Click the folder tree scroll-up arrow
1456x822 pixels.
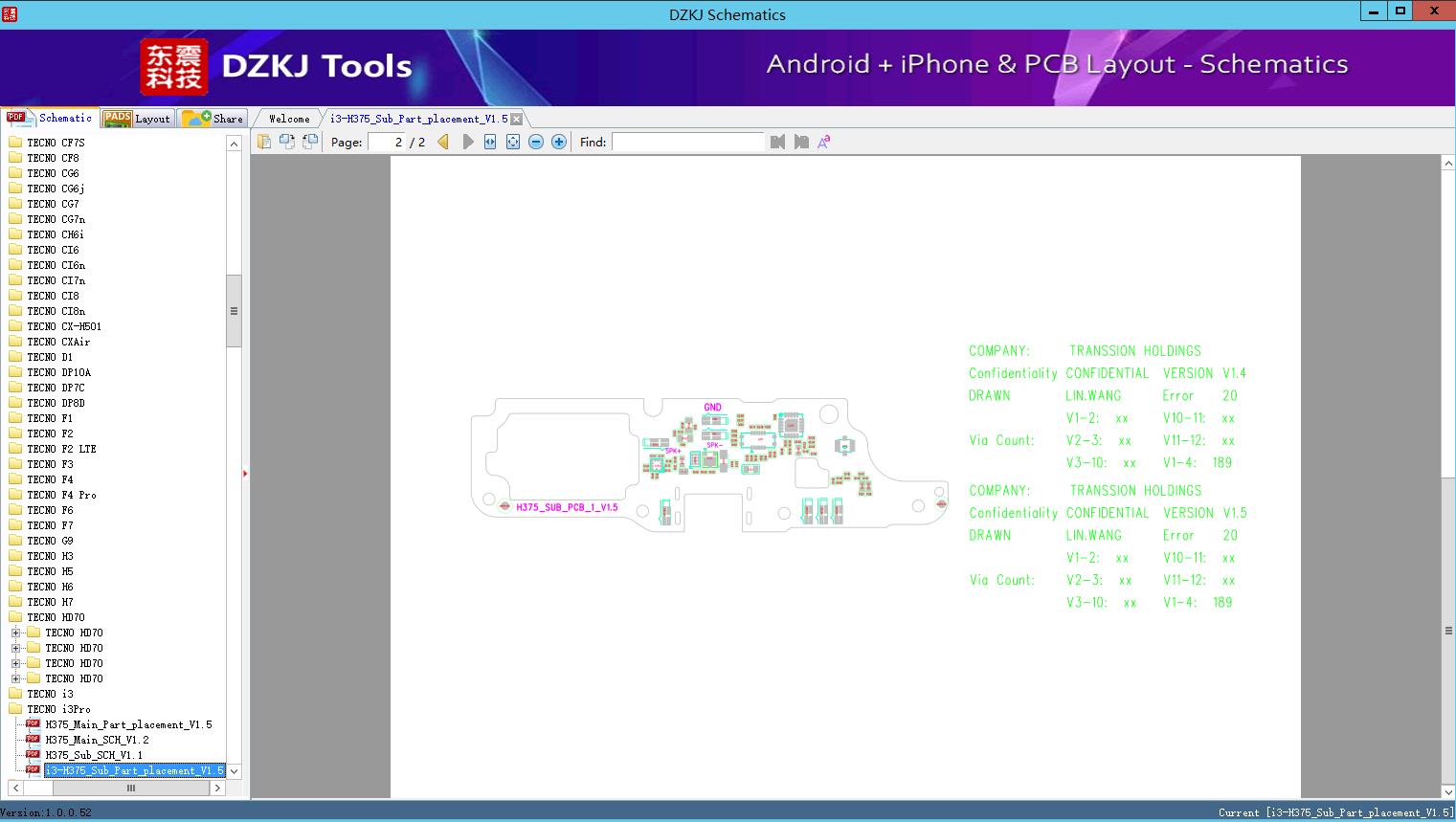pos(234,144)
